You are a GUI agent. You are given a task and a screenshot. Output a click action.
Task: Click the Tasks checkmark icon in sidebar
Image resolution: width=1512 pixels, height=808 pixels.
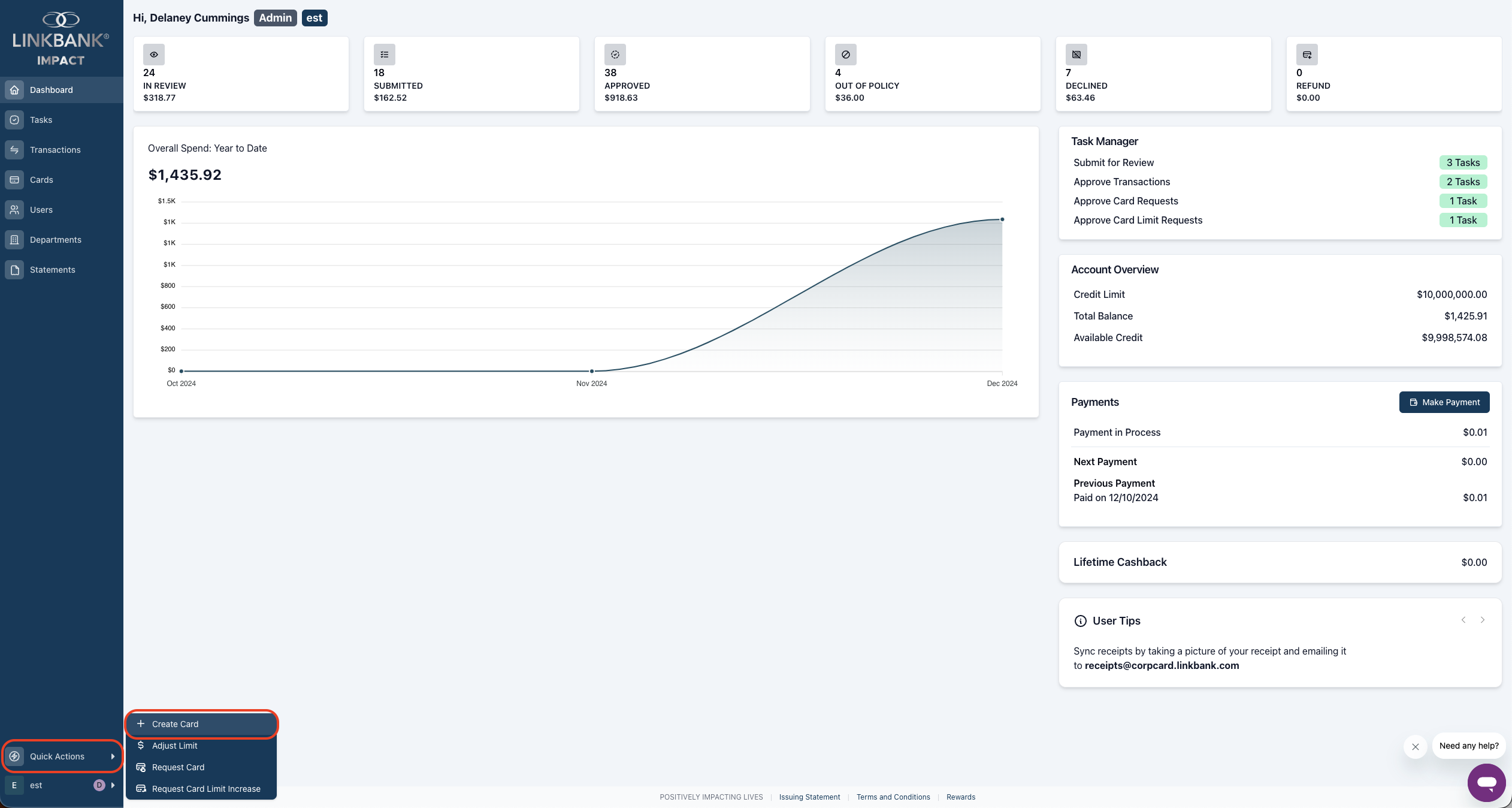[14, 120]
